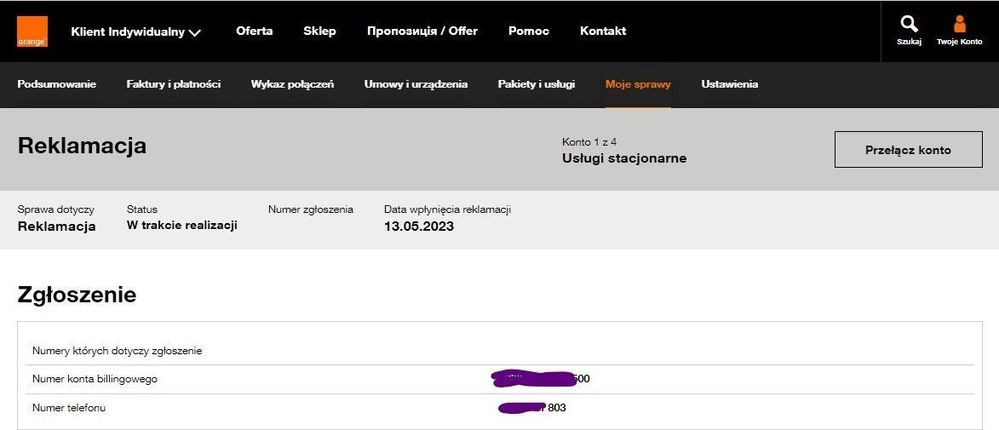Go to the Sklep menu
Image resolution: width=999 pixels, height=430 pixels.
click(320, 31)
